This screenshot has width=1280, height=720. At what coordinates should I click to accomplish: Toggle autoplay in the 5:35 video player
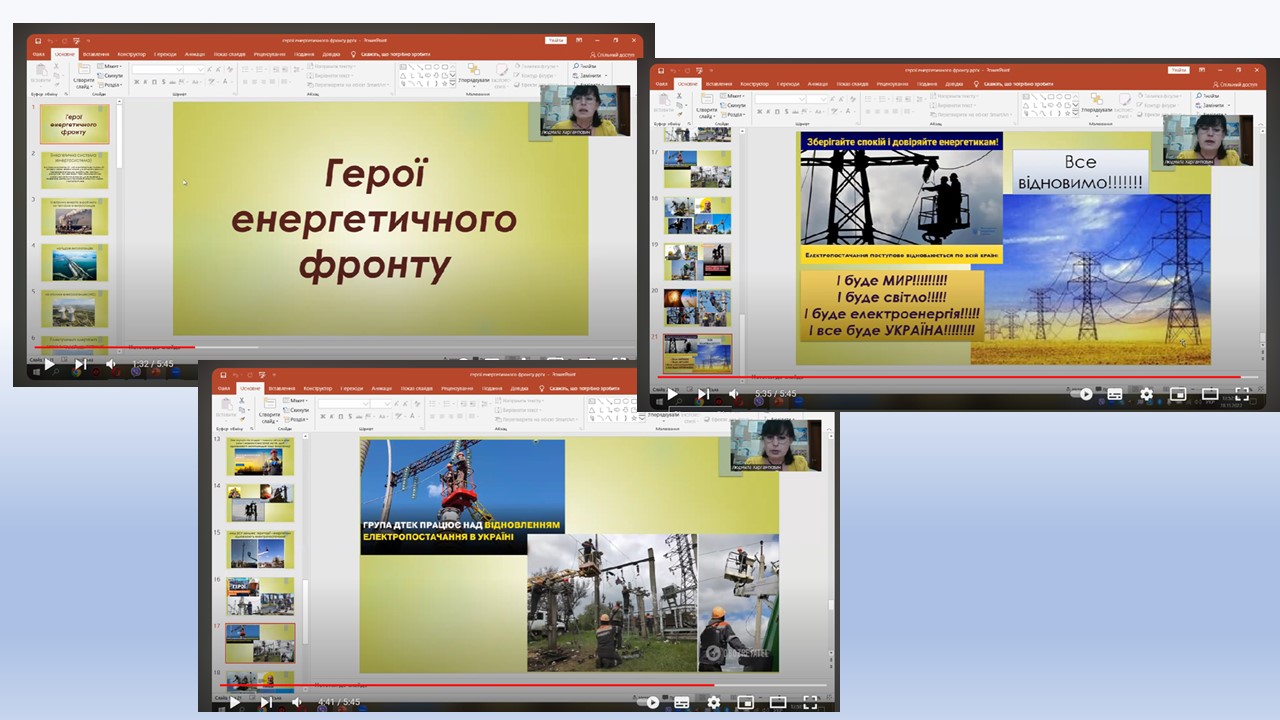(x=1082, y=394)
